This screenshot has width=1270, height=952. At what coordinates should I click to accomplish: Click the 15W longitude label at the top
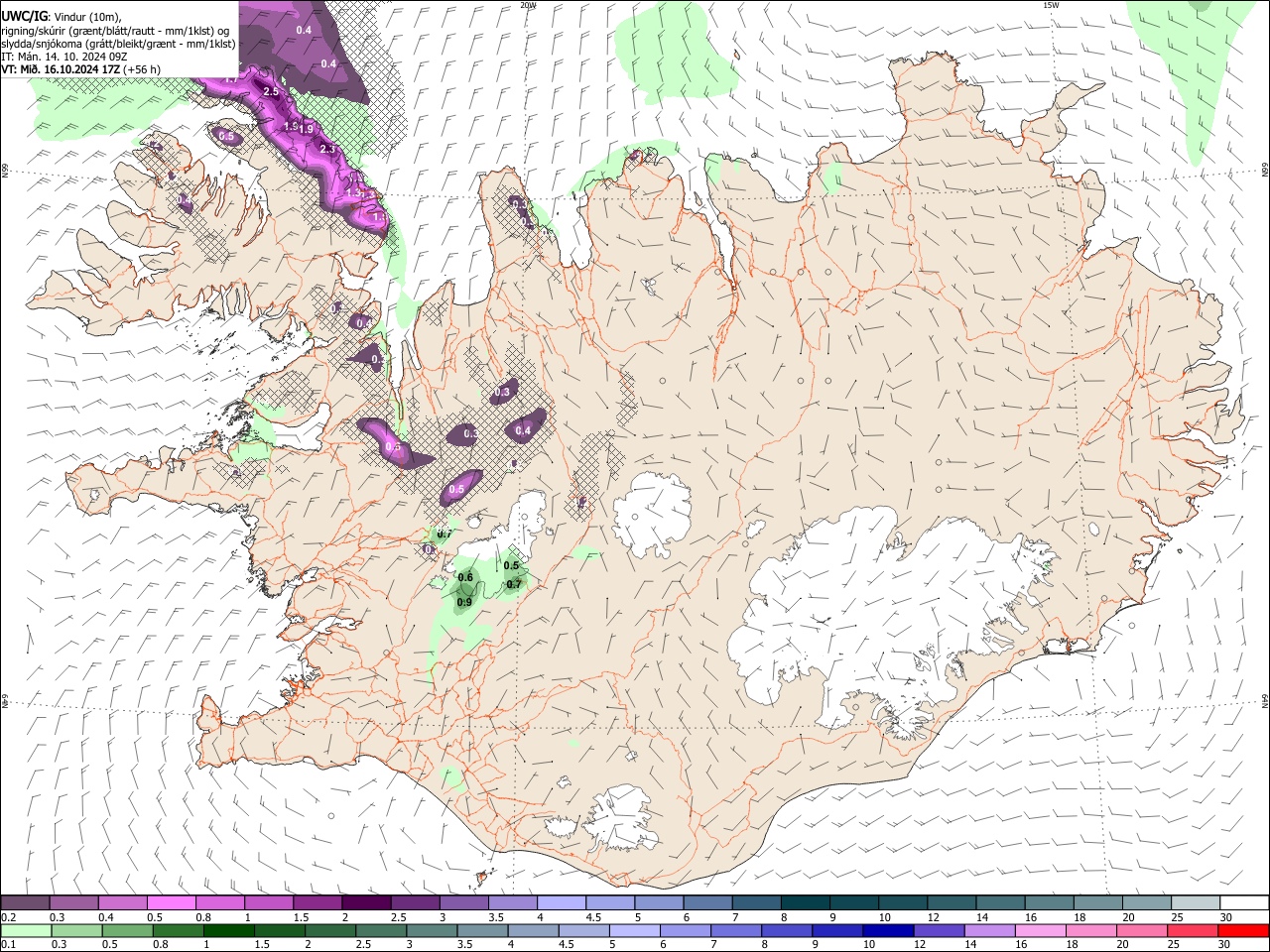[x=1051, y=5]
